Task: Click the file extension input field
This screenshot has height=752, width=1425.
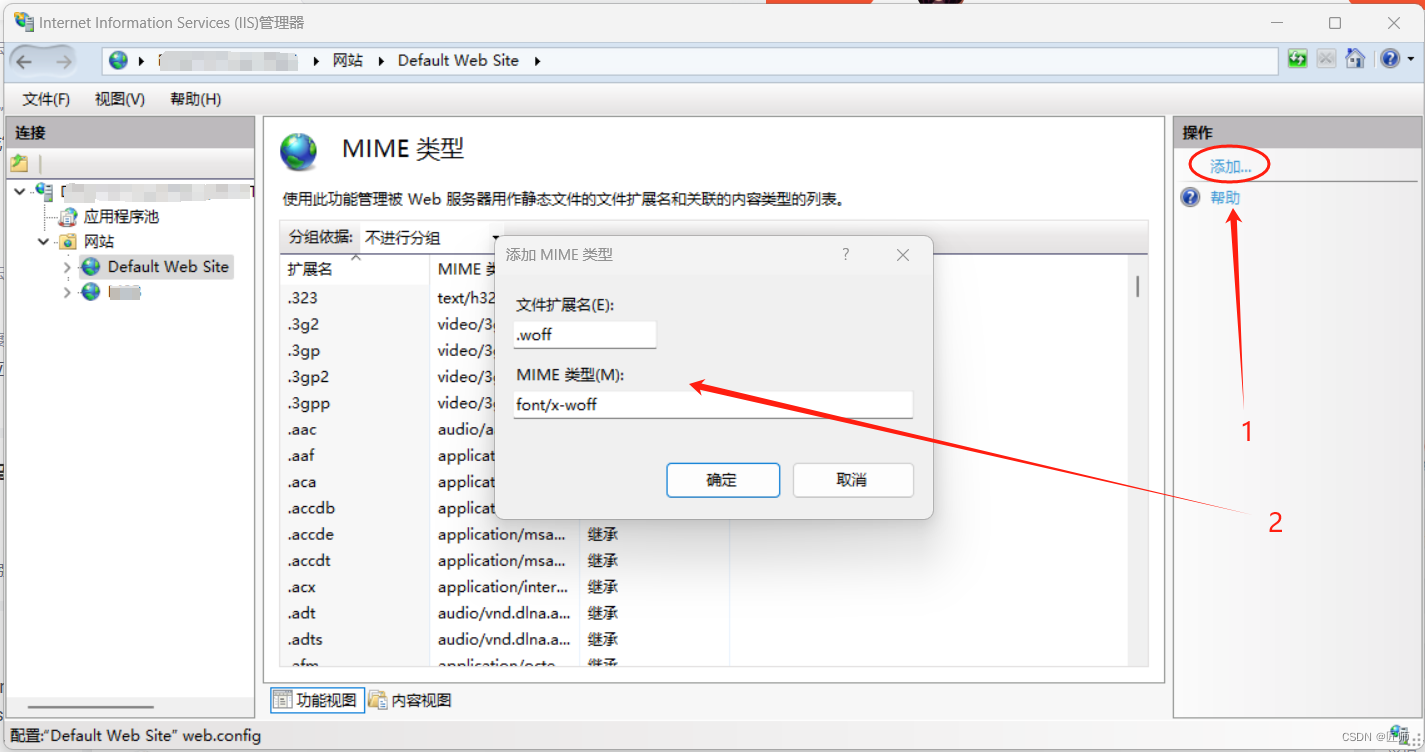Action: point(585,335)
